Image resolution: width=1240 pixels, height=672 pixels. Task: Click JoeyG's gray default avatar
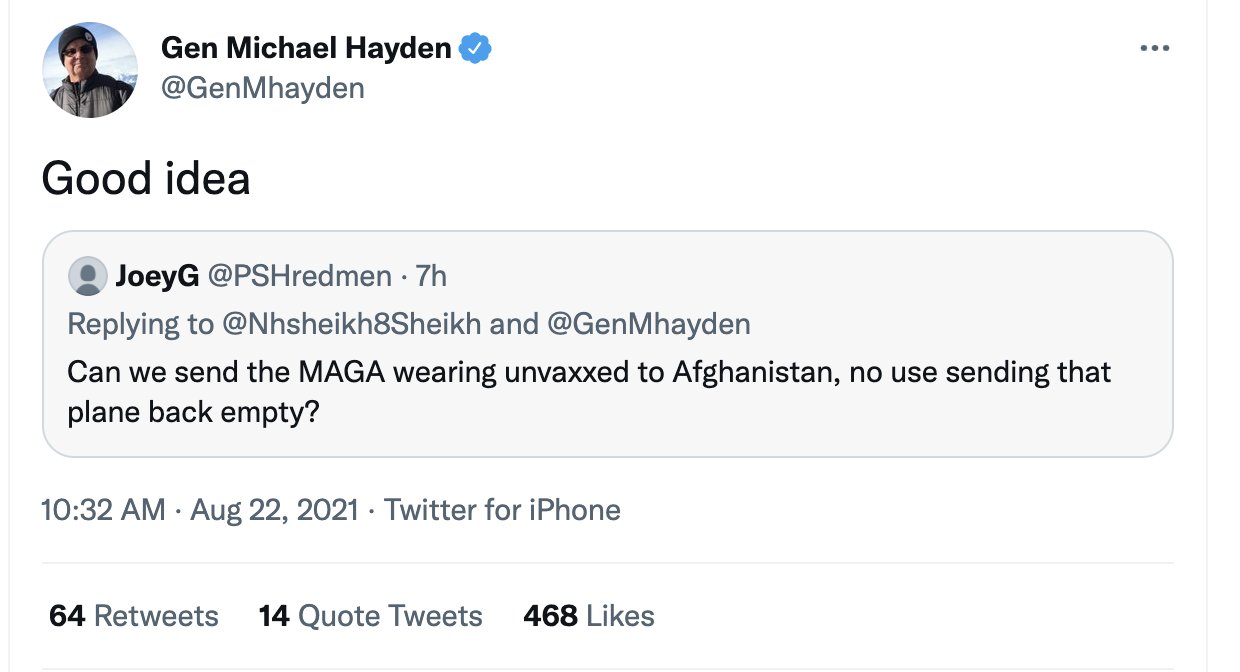[x=88, y=276]
